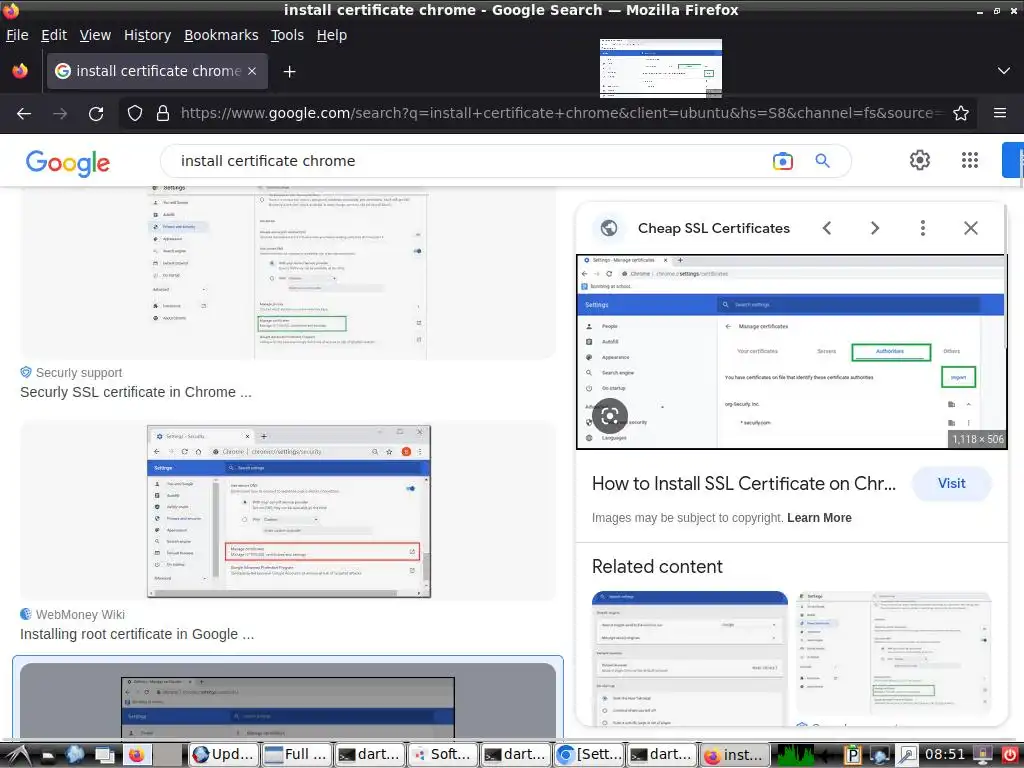Open the Firefox hamburger application menu

999,113
